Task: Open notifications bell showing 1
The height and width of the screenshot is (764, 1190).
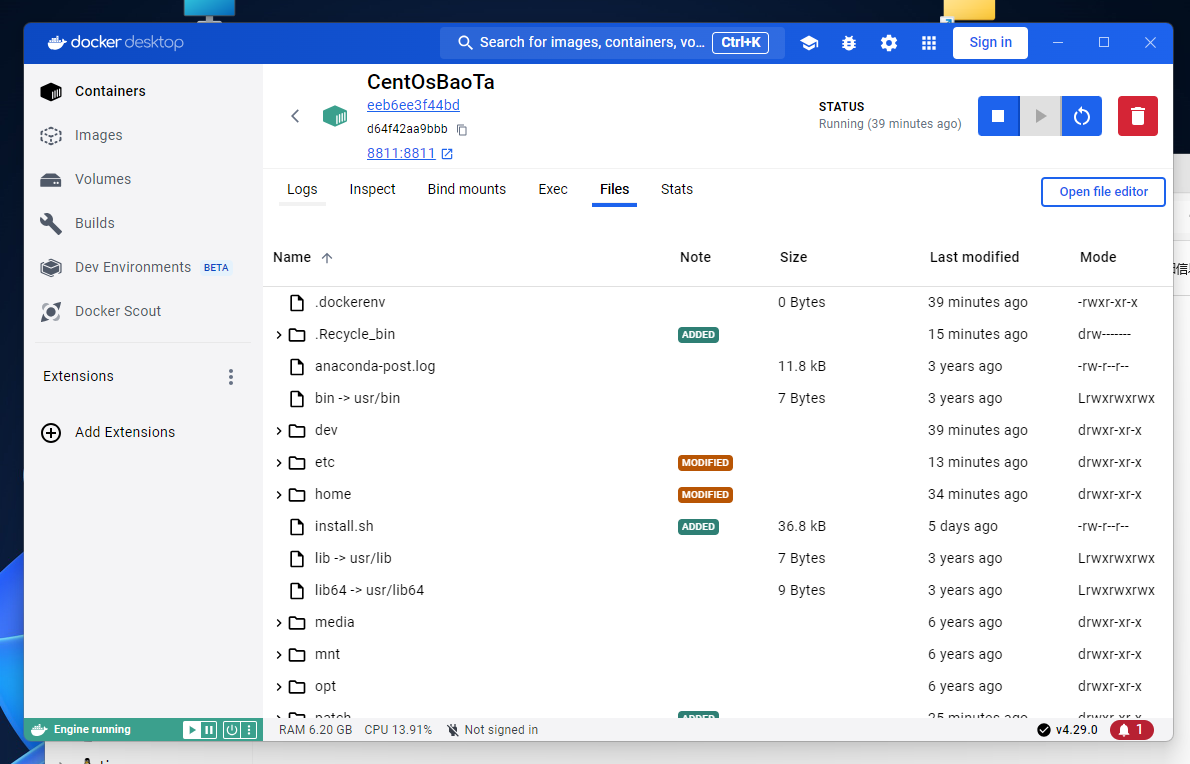Action: 1132,730
